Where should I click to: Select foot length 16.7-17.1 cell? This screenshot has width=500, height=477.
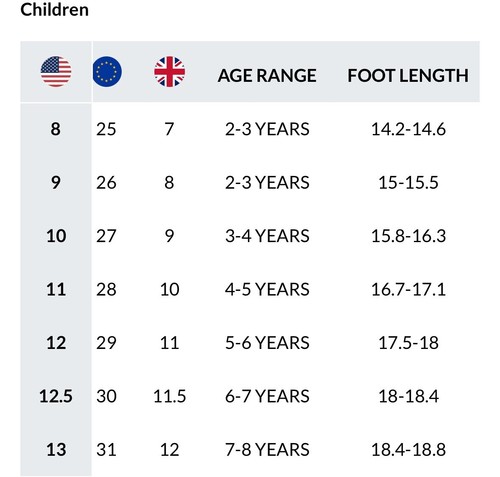click(x=408, y=289)
